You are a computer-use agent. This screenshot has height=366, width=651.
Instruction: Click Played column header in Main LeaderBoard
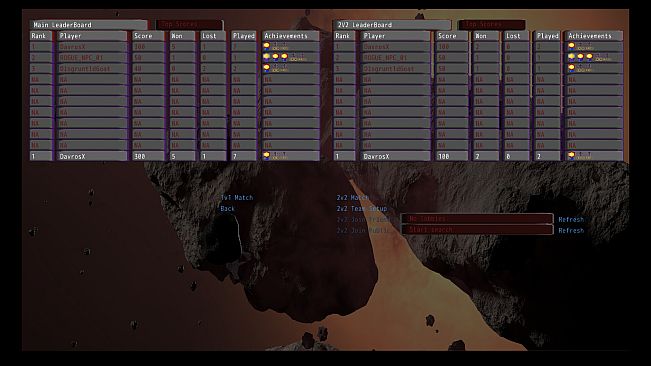pyautogui.click(x=244, y=36)
